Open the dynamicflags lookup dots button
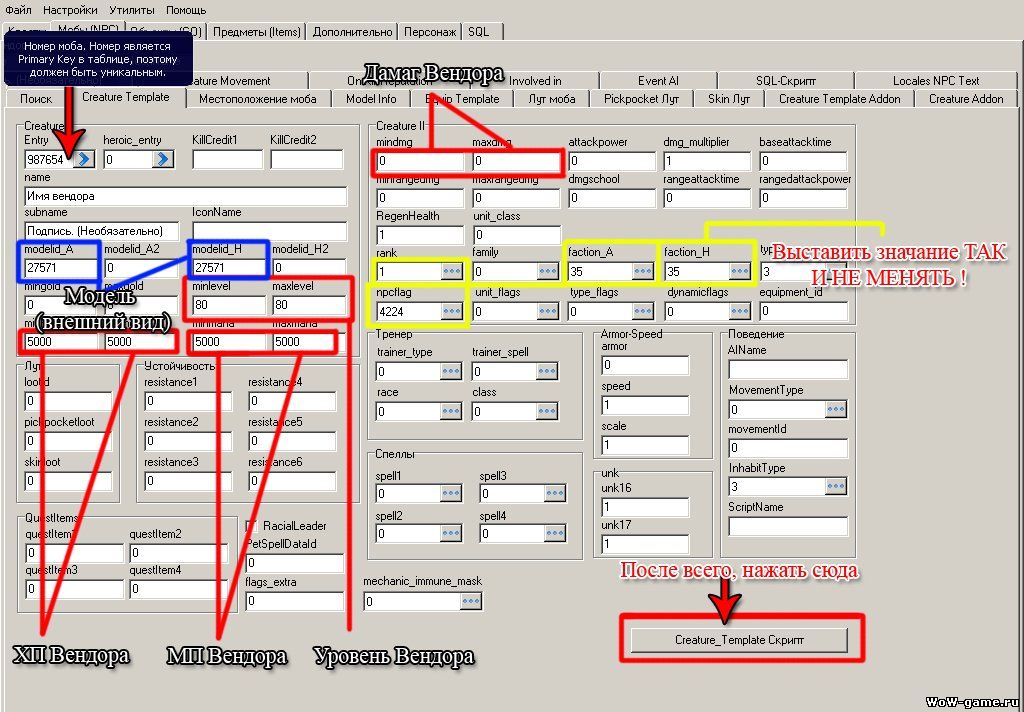Screen dimensions: 1024x712 click(739, 312)
